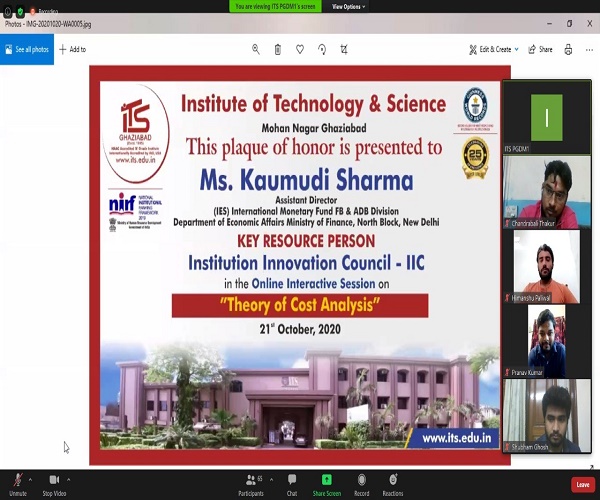Click Add to in Photos toolbar

pos(73,49)
